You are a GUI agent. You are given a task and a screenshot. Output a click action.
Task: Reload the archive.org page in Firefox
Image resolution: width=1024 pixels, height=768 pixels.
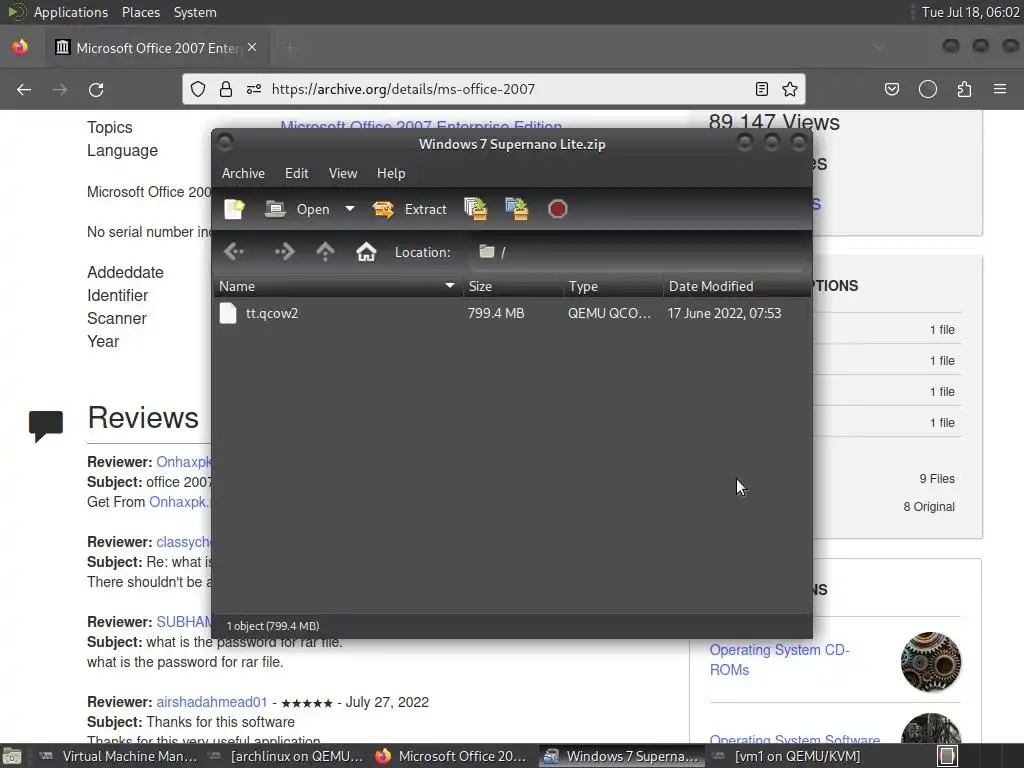(96, 89)
